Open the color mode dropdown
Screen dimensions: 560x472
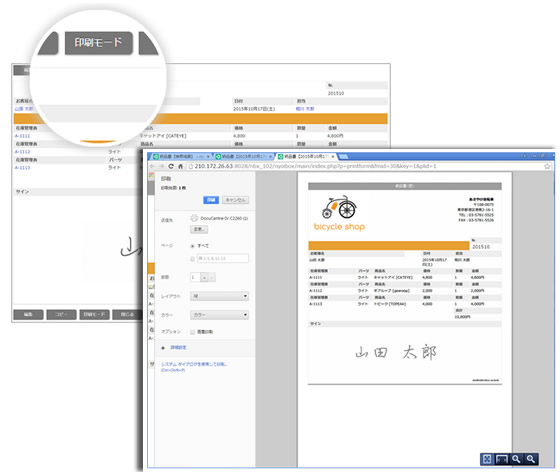(219, 315)
